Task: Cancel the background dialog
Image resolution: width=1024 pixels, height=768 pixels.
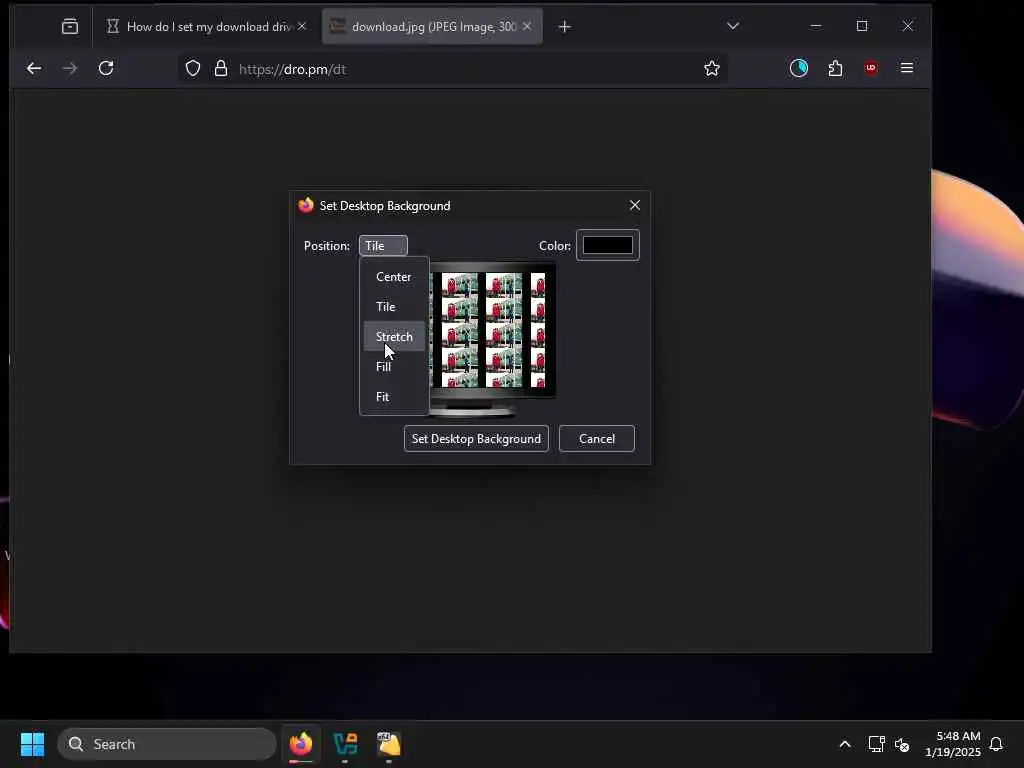Action: pyautogui.click(x=597, y=439)
